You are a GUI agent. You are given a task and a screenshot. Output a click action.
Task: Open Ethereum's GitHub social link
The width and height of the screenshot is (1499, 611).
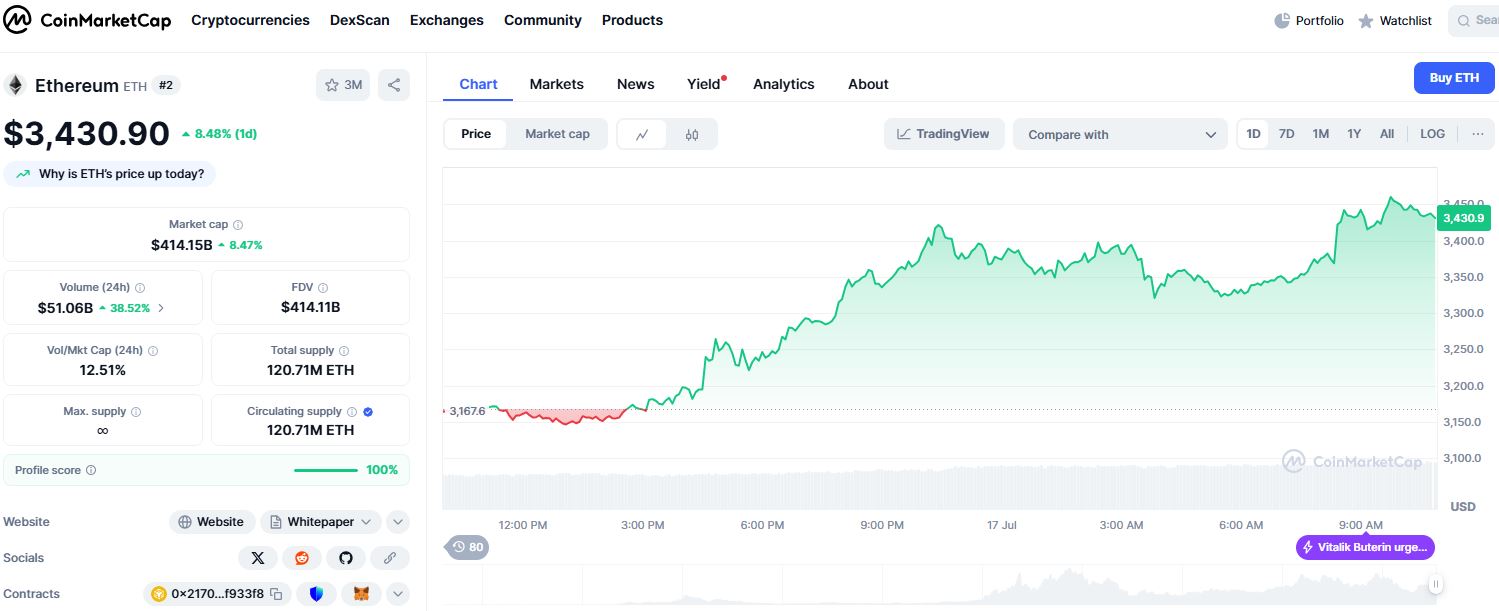pyautogui.click(x=346, y=558)
